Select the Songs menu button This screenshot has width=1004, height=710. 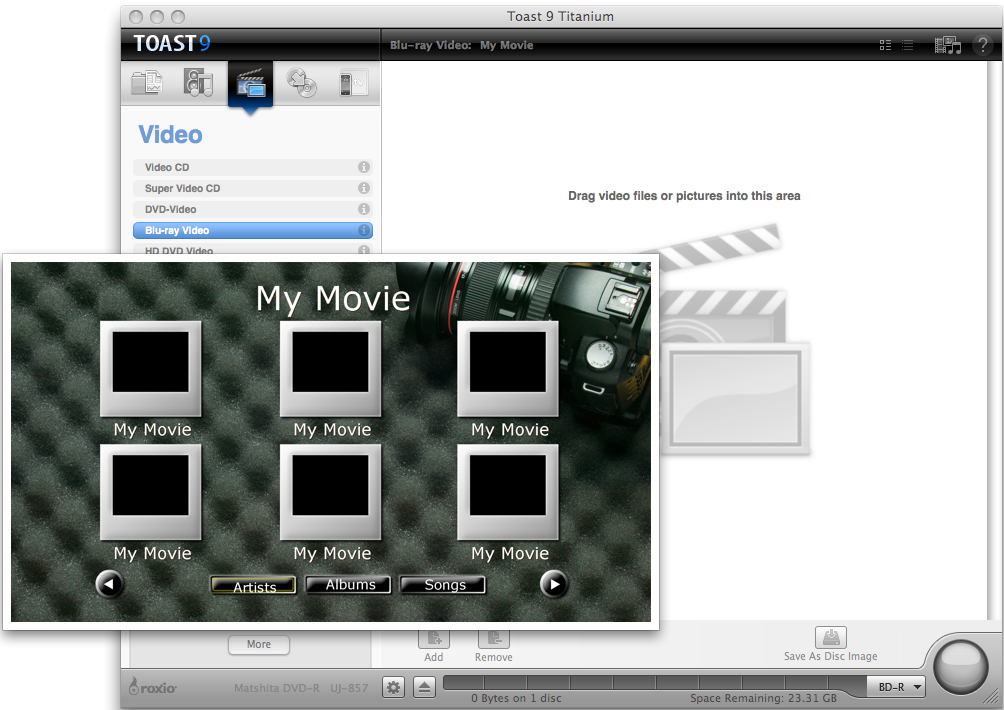(x=443, y=585)
